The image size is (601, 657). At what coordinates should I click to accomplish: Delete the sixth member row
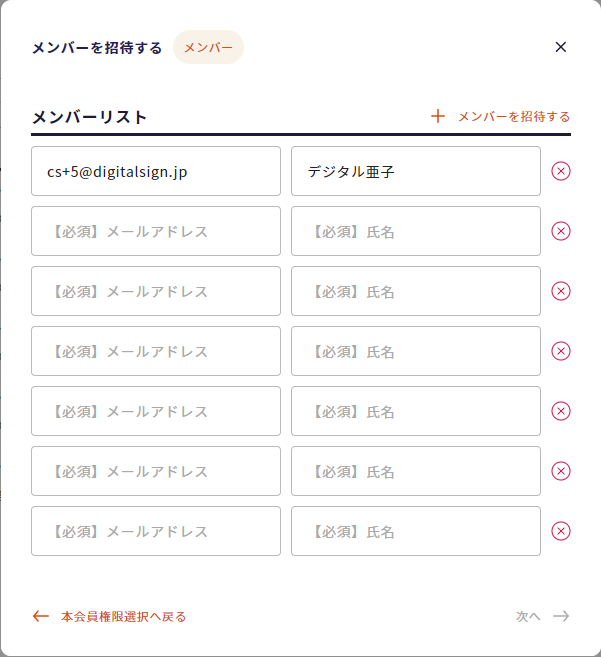(x=561, y=471)
